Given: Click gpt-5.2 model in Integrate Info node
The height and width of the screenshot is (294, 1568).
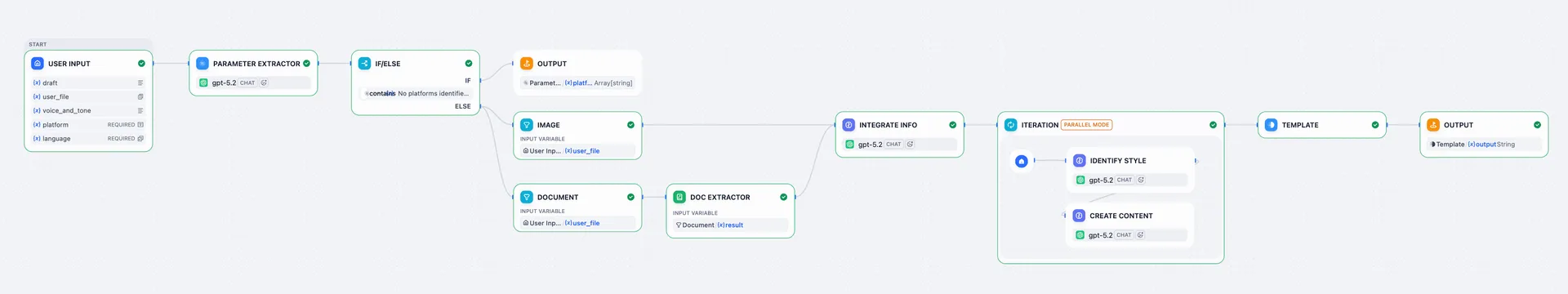Looking at the screenshot, I should tap(870, 145).
